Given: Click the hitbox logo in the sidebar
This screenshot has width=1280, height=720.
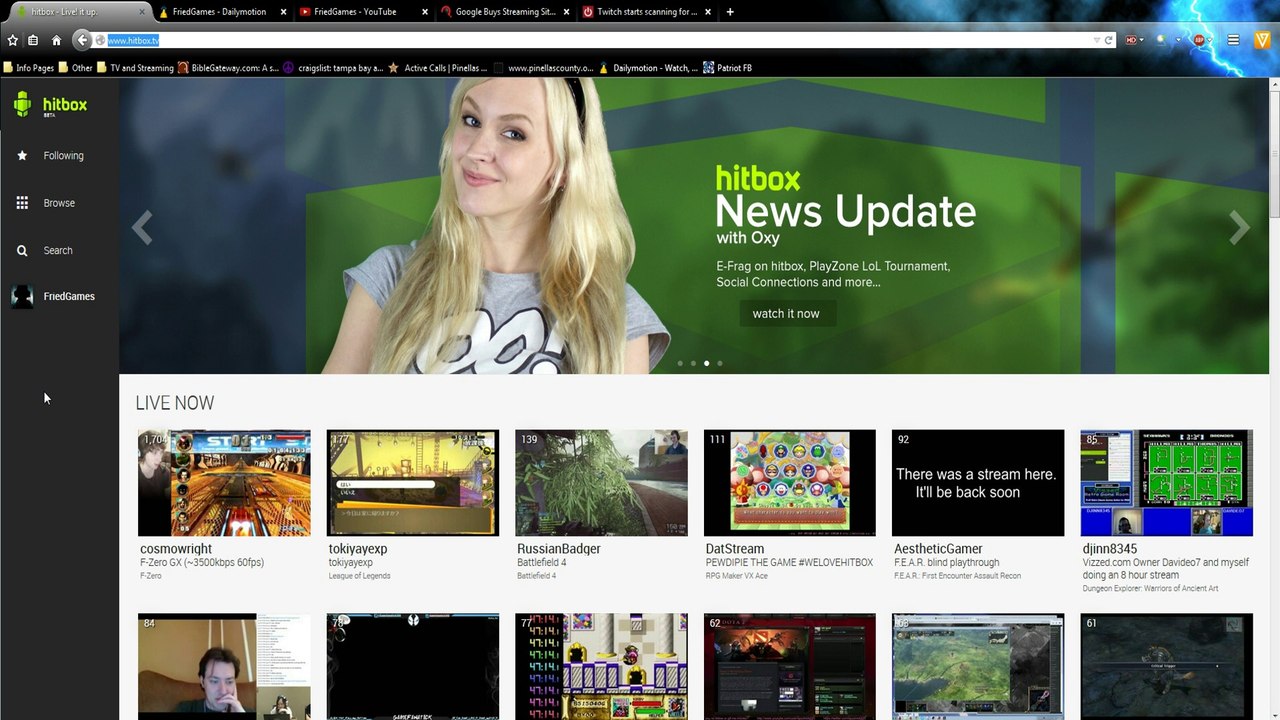Looking at the screenshot, I should coord(50,104).
